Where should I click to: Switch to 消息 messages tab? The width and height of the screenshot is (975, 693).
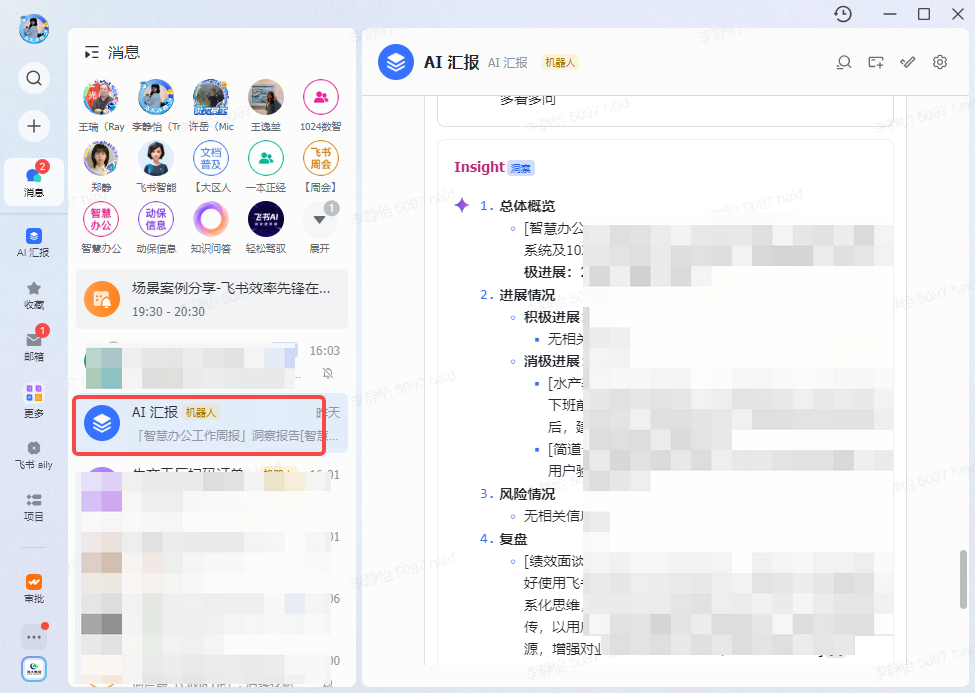[34, 181]
